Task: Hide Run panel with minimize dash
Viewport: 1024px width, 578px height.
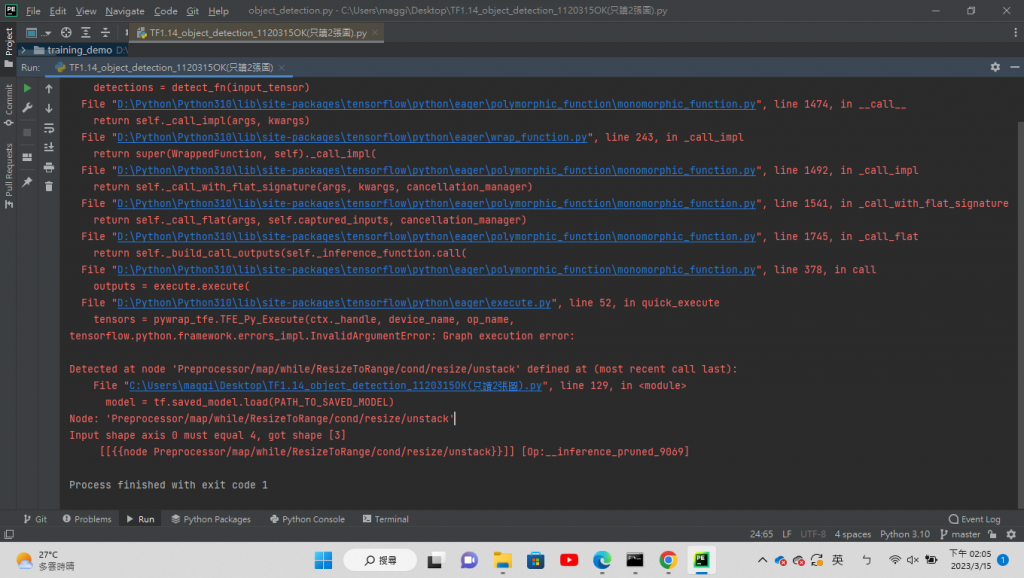Action: tap(1014, 67)
